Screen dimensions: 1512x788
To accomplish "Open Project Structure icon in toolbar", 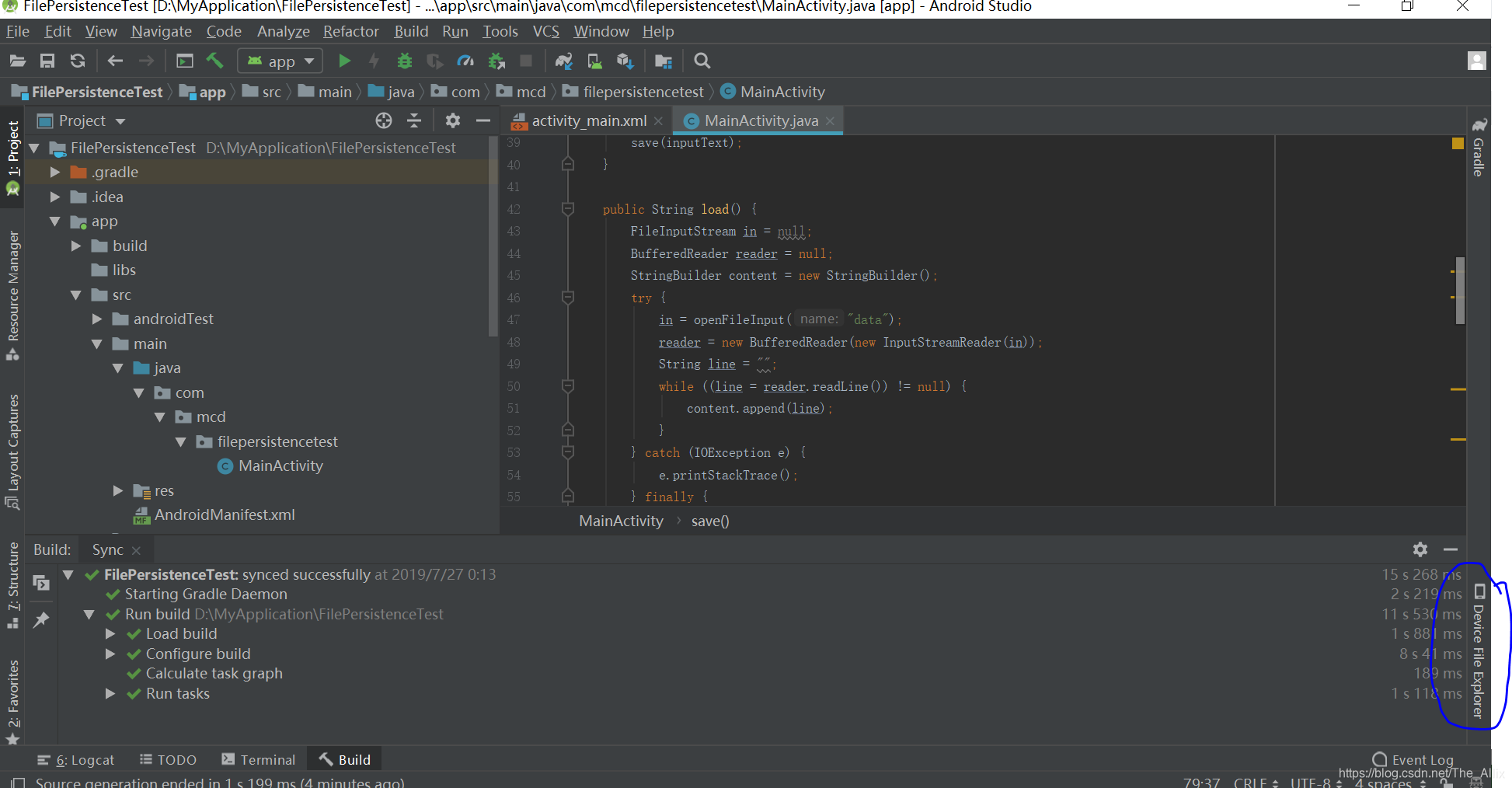I will pyautogui.click(x=663, y=61).
